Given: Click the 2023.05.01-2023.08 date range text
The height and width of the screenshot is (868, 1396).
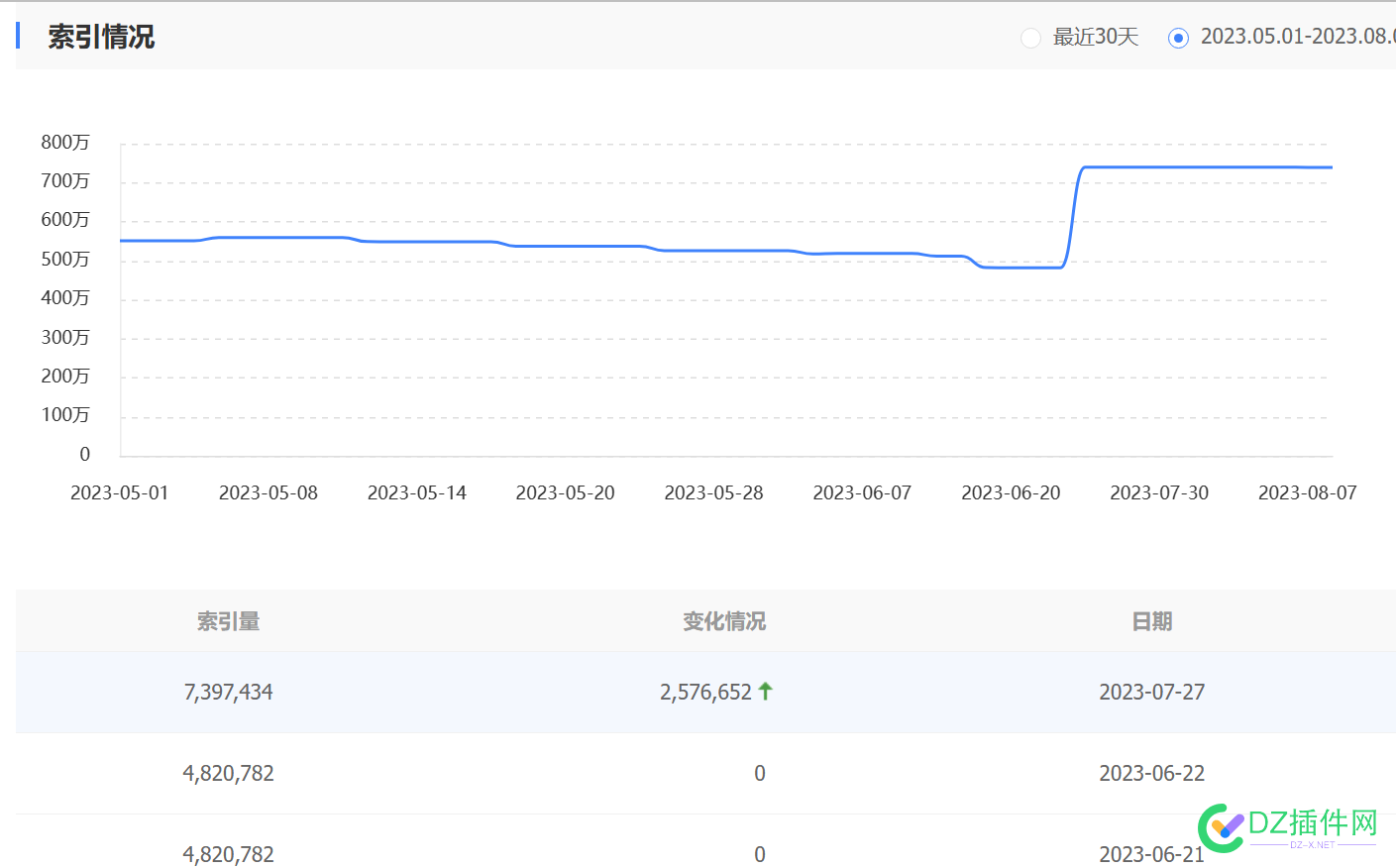Looking at the screenshot, I should tap(1298, 37).
